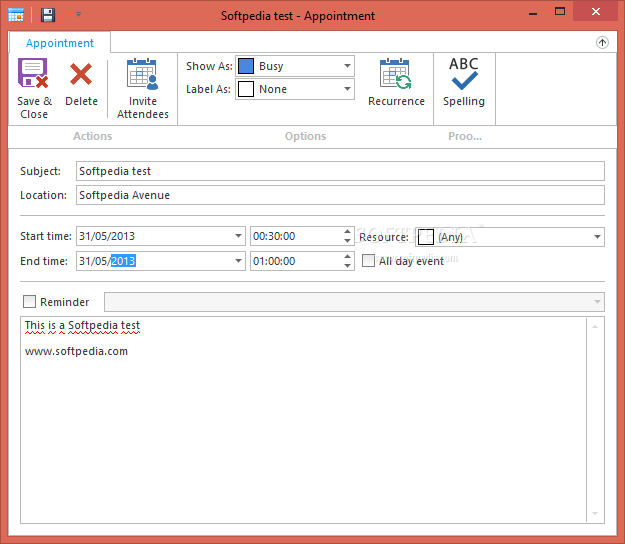Click the floppy disk save icon in title bar
Screen dimensions: 625x544
point(48,15)
